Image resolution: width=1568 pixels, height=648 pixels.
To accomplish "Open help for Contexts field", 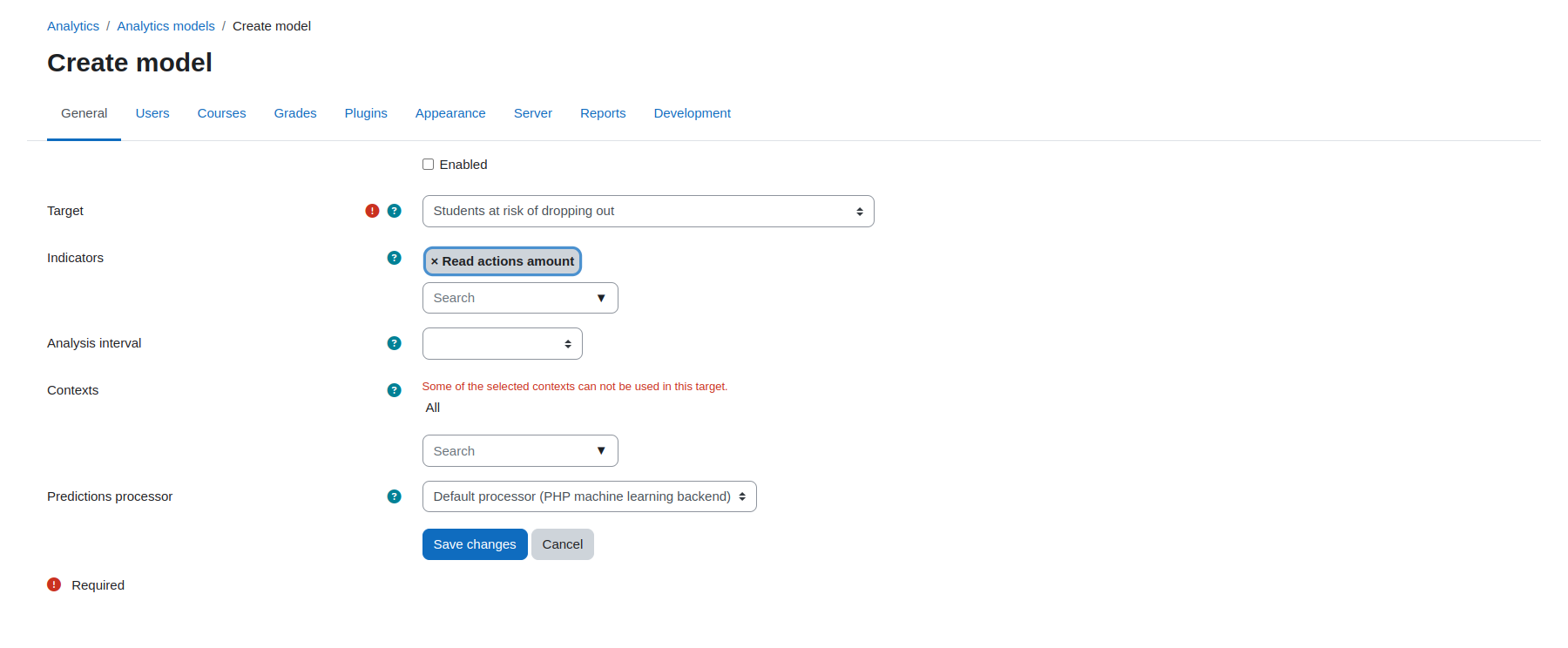I will [x=394, y=390].
